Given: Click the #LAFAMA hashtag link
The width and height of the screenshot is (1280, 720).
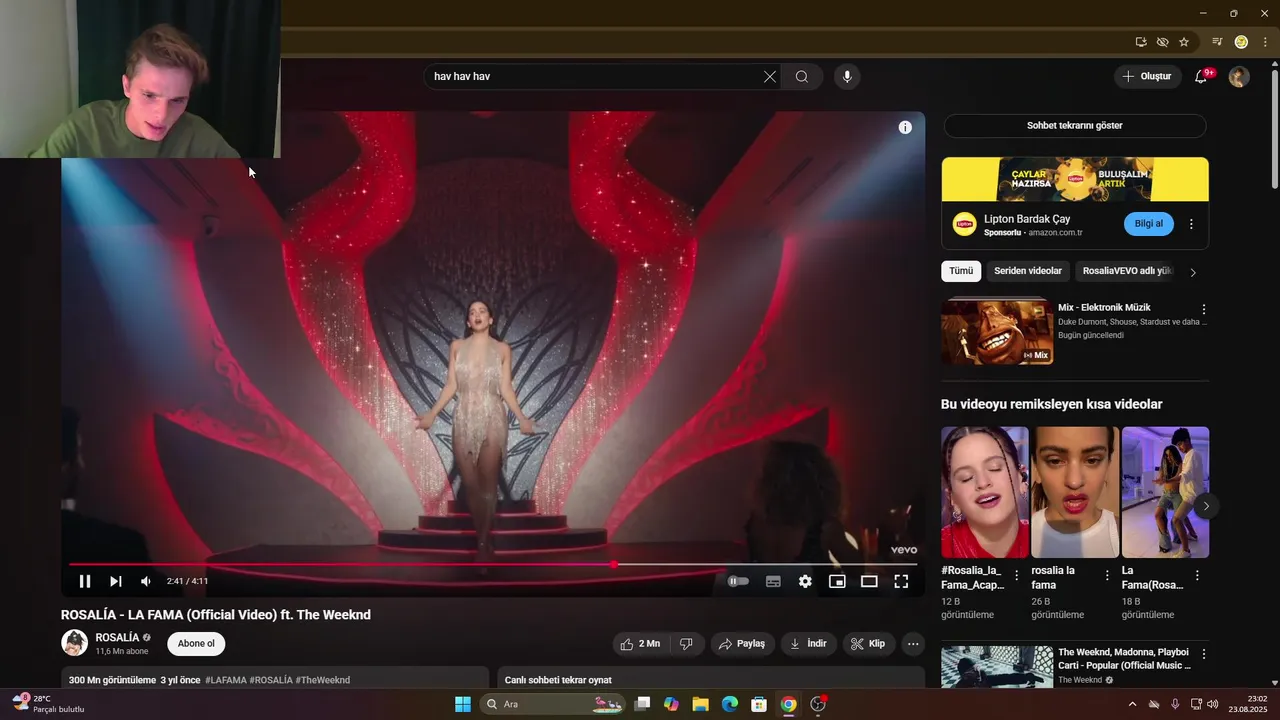Looking at the screenshot, I should (225, 680).
